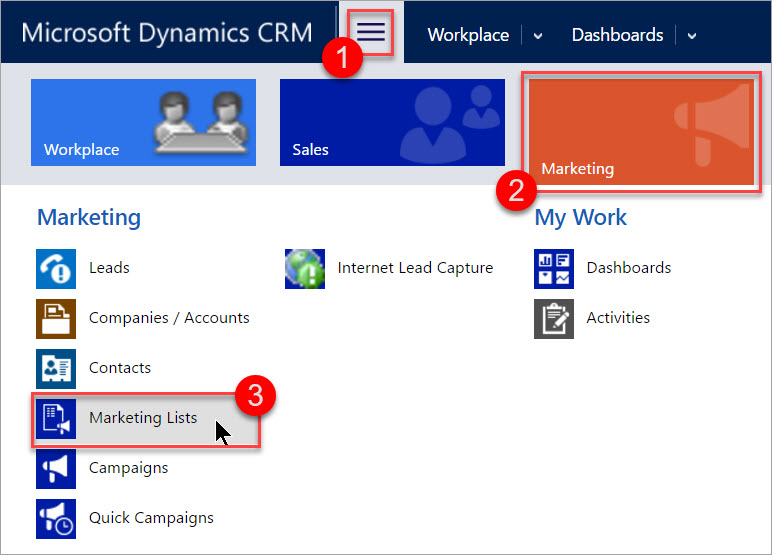Click the Internet Lead Capture globe icon

point(304,268)
